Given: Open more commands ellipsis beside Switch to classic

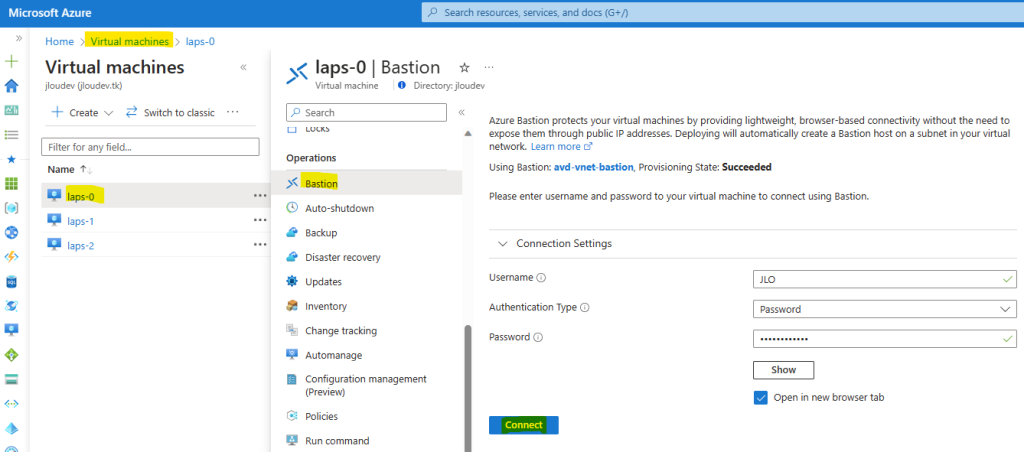Looking at the screenshot, I should tap(232, 112).
